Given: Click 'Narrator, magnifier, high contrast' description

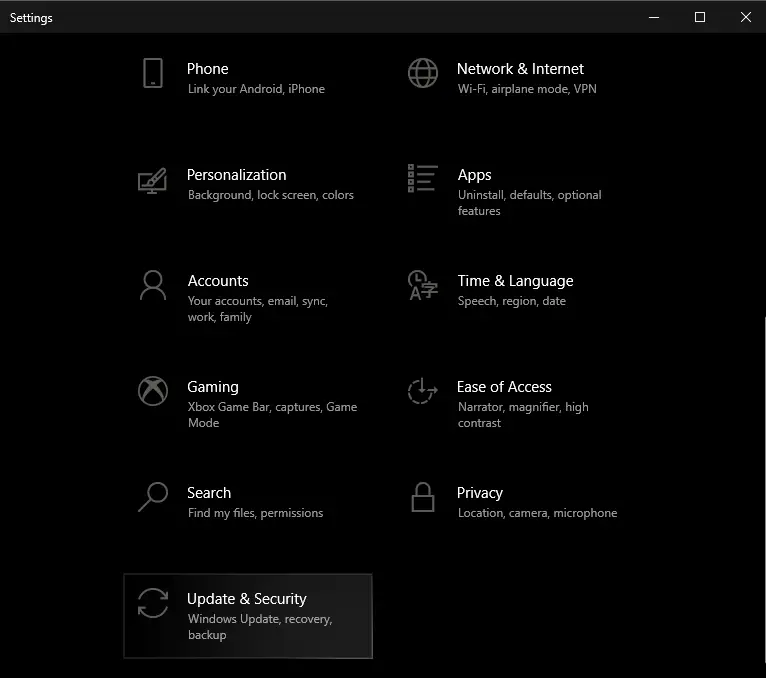Looking at the screenshot, I should click(x=523, y=415).
